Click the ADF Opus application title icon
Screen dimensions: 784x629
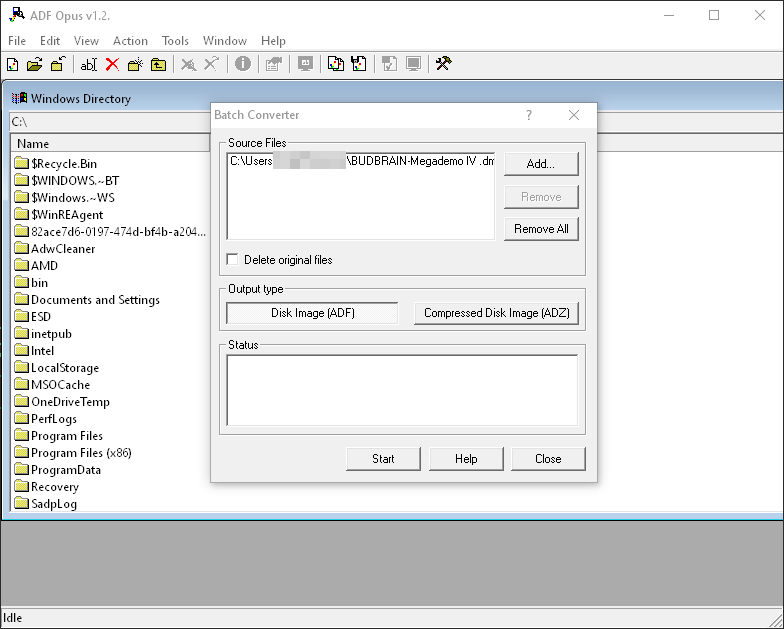pyautogui.click(x=16, y=14)
